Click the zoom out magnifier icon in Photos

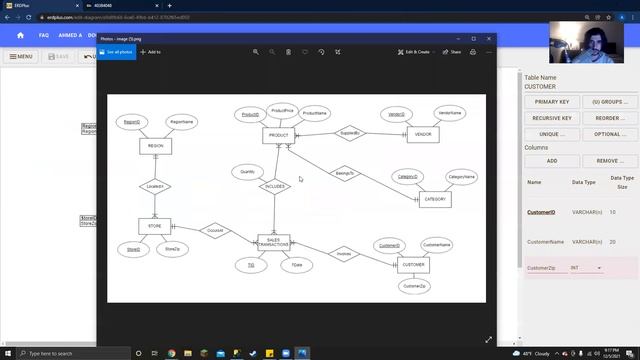[x=272, y=52]
